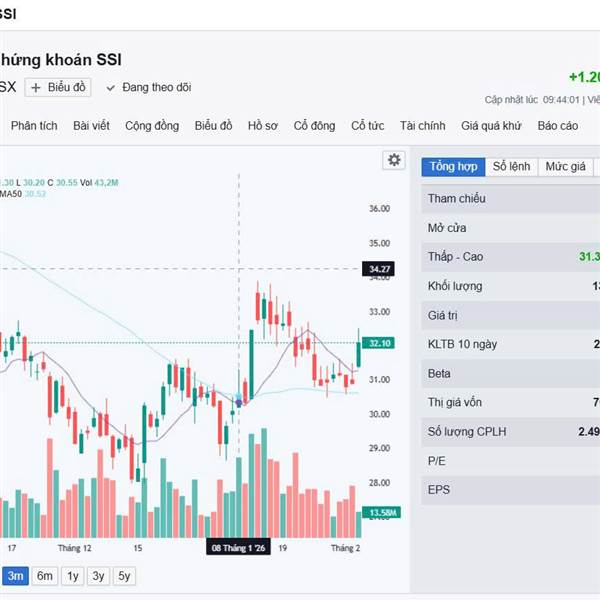Open the Tài chính tab
The height and width of the screenshot is (600, 600).
(422, 126)
